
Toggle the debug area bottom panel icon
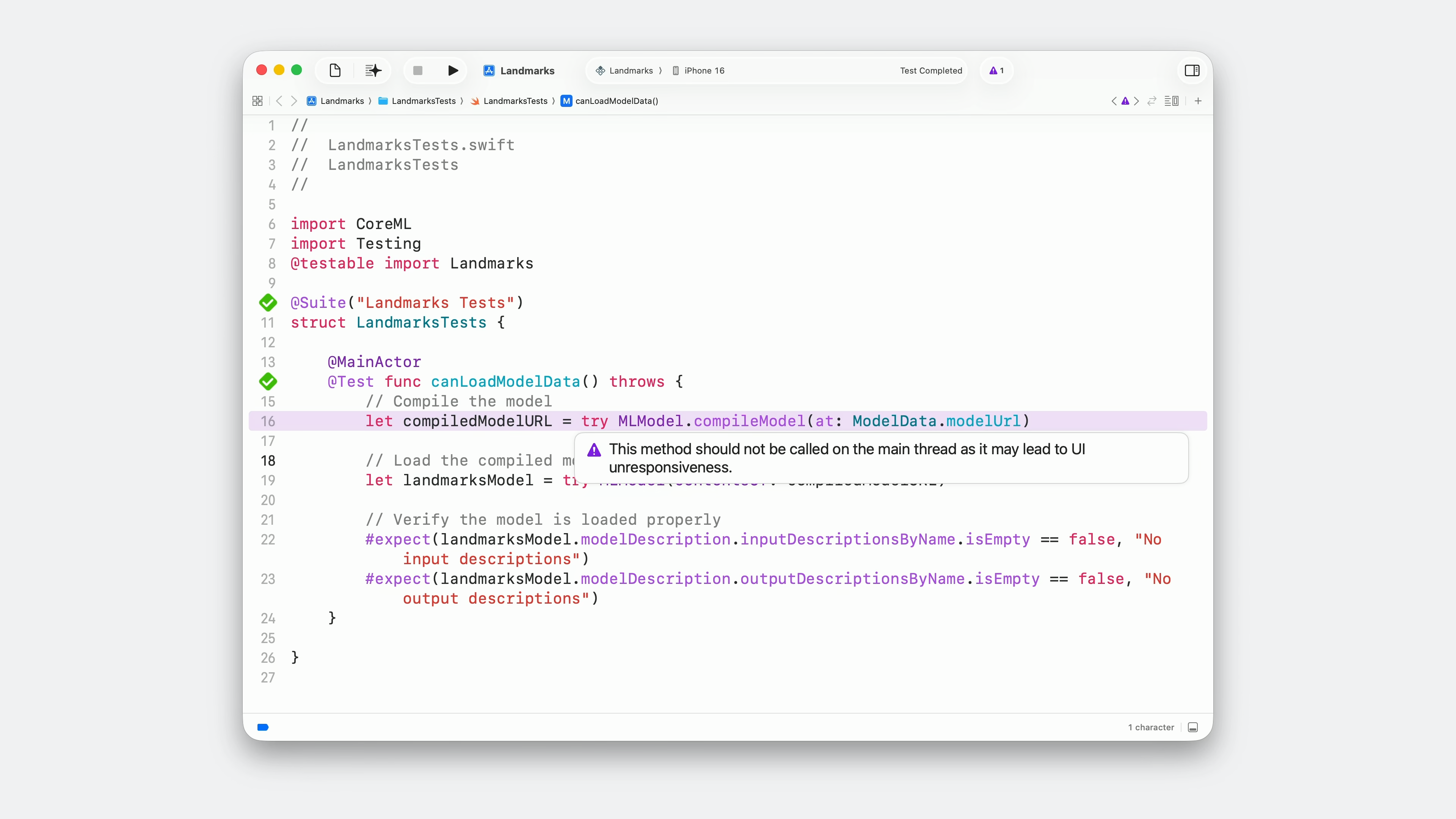coord(1192,728)
